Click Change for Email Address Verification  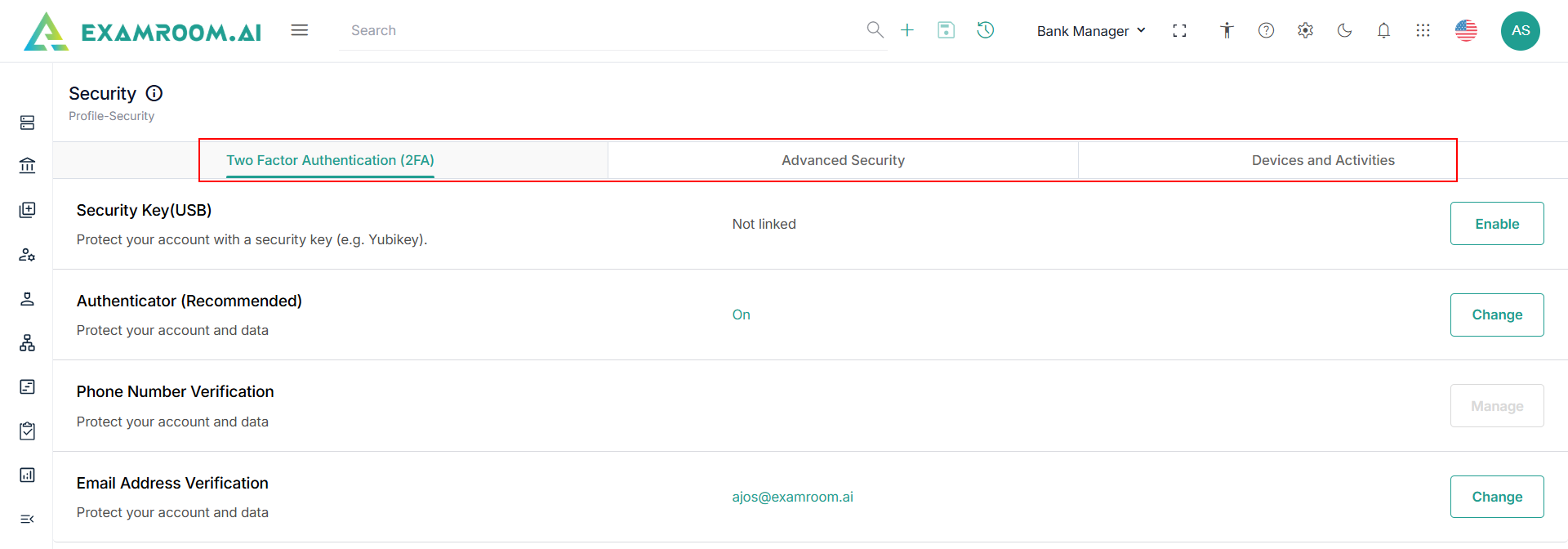pos(1497,497)
